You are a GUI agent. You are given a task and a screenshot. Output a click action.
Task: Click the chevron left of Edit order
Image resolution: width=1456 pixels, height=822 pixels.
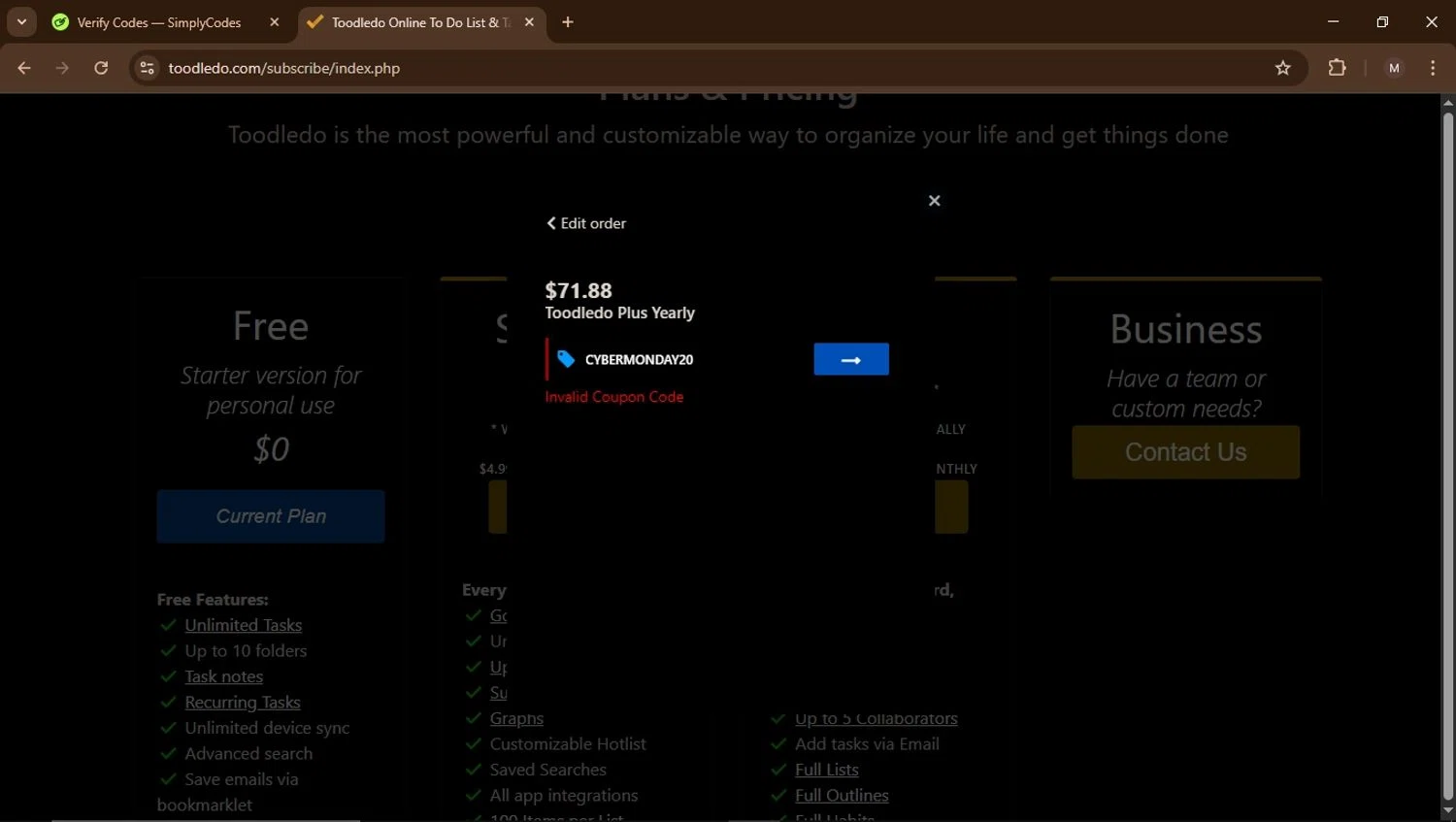pos(551,223)
